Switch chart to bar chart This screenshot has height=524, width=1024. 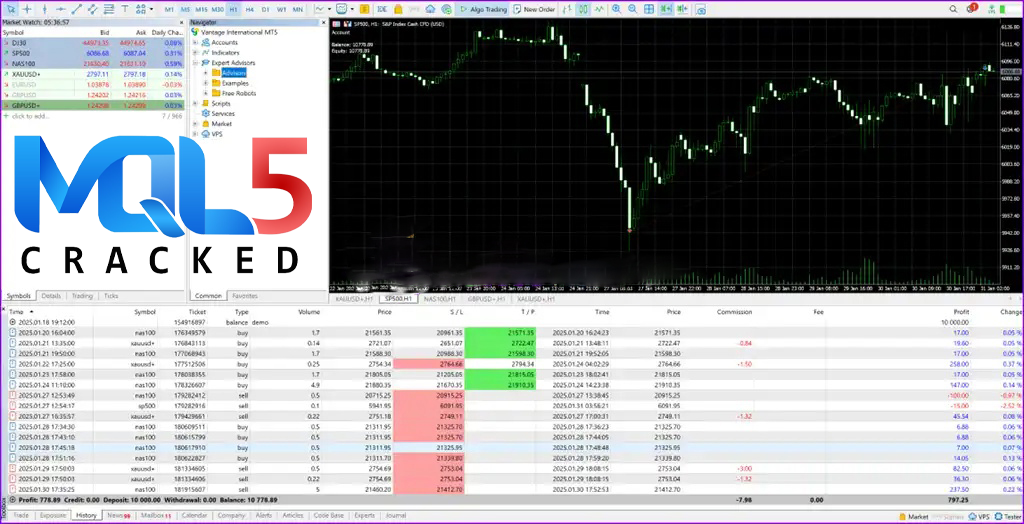coord(567,9)
